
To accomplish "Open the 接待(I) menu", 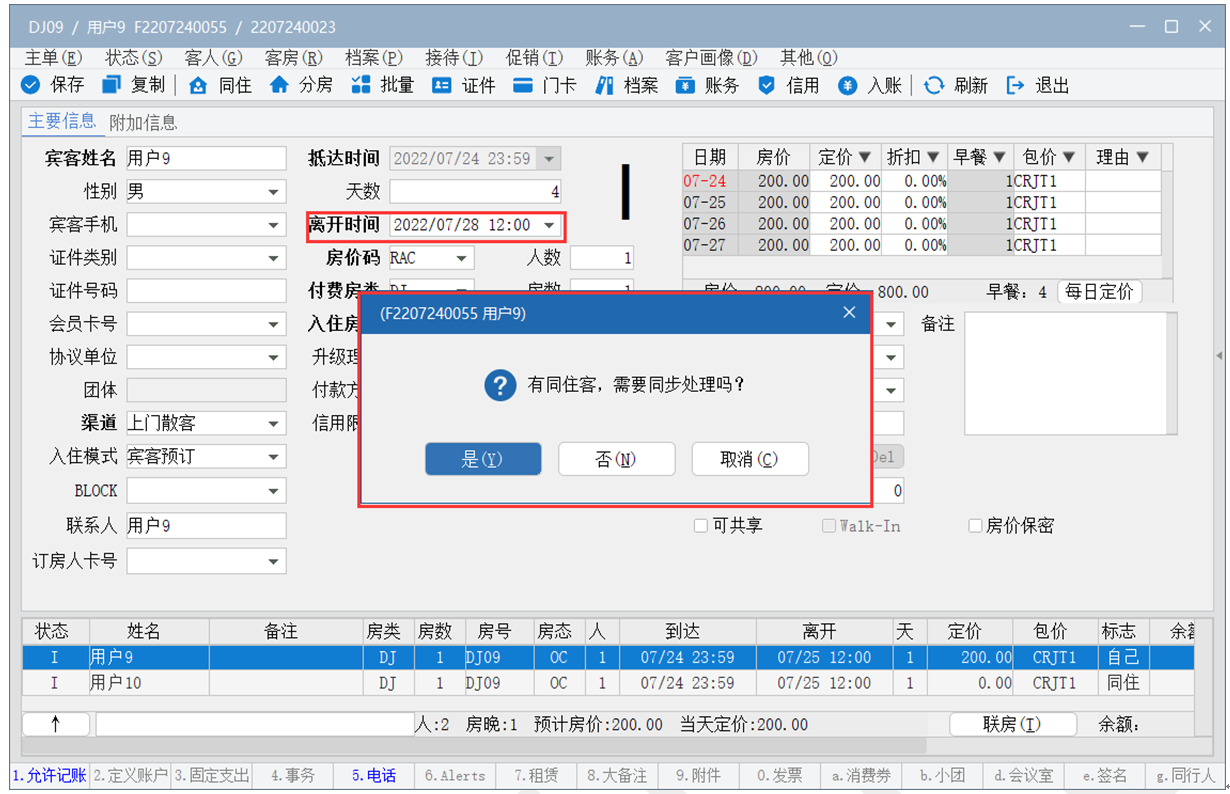I will coord(453,58).
